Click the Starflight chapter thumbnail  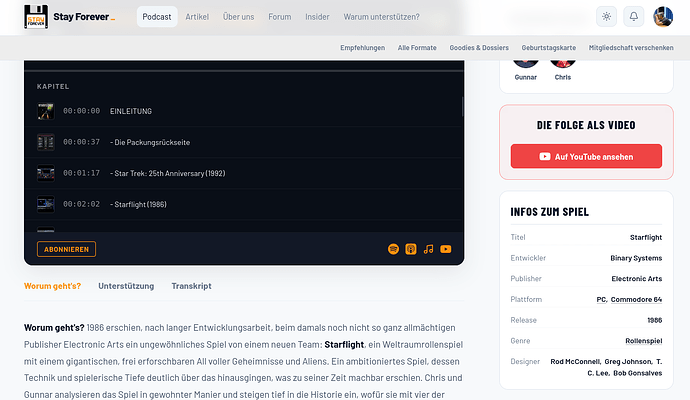click(46, 204)
